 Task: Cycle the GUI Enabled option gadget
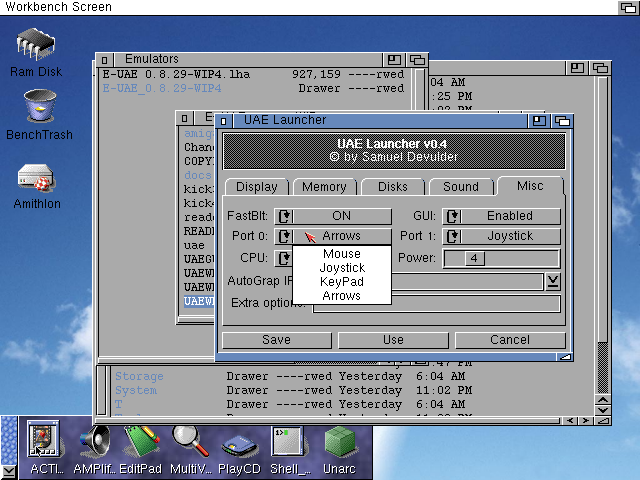[x=501, y=216]
